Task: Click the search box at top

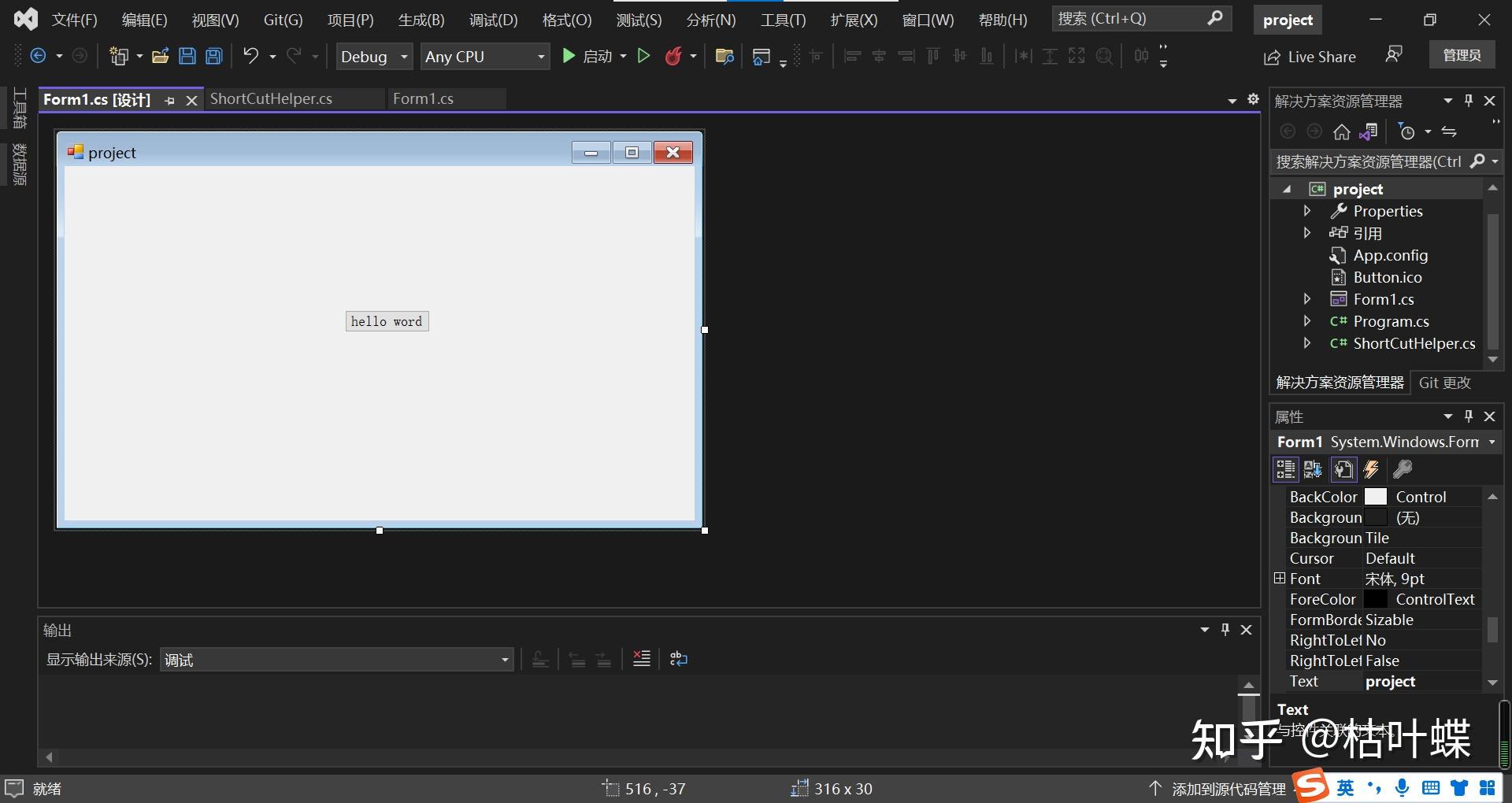Action: pos(1142,19)
